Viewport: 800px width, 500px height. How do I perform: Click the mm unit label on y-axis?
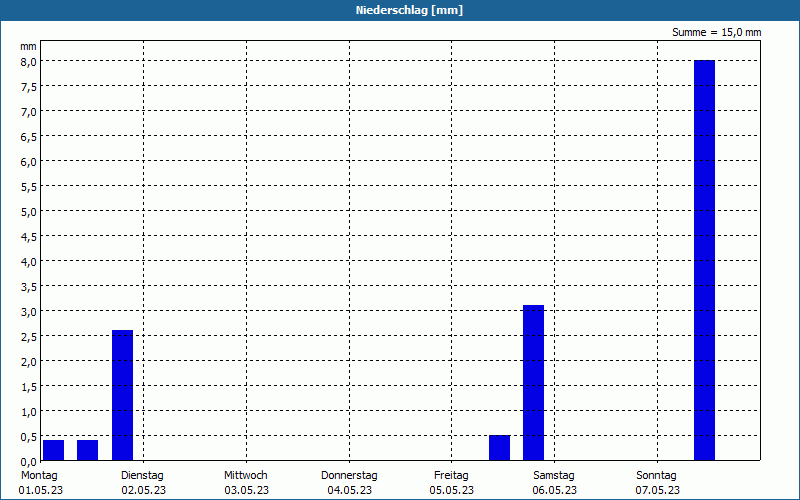click(29, 46)
